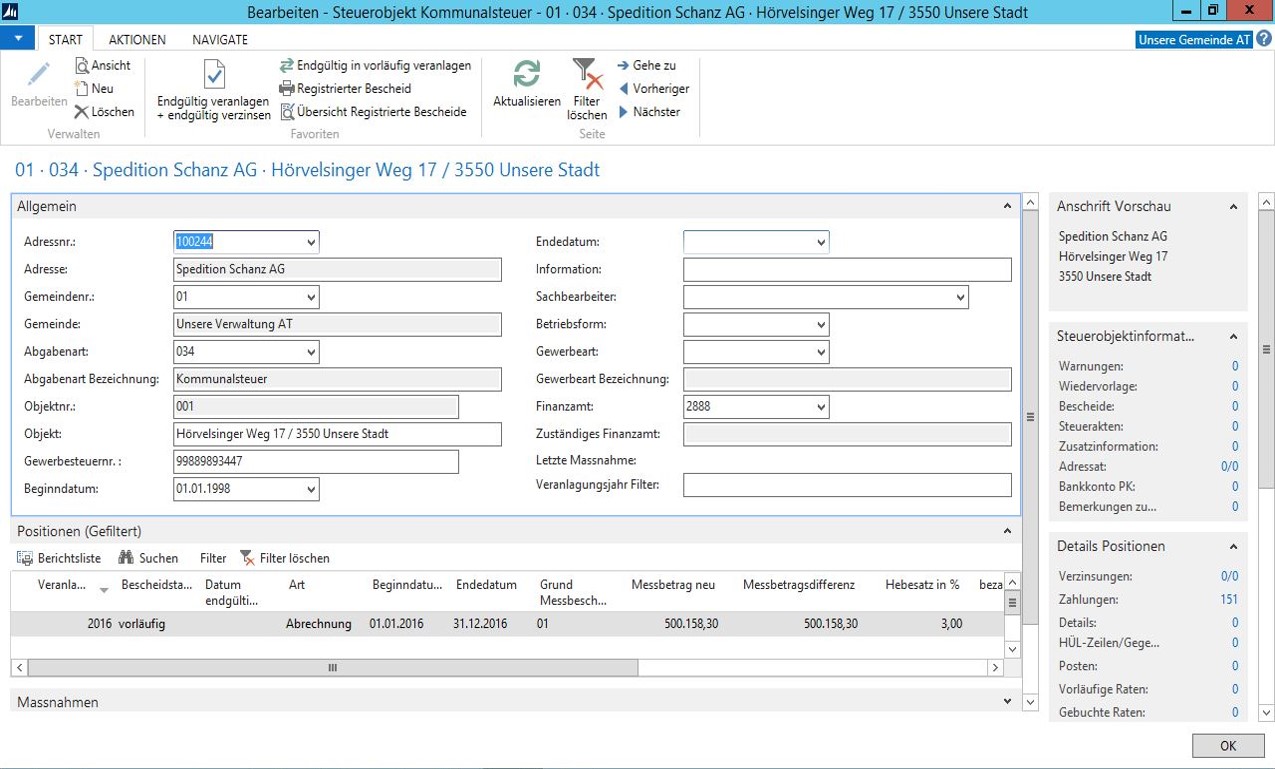Screen dimensions: 1275x769
Task: Click the positions grid horizontal scrollbar
Action: point(332,667)
